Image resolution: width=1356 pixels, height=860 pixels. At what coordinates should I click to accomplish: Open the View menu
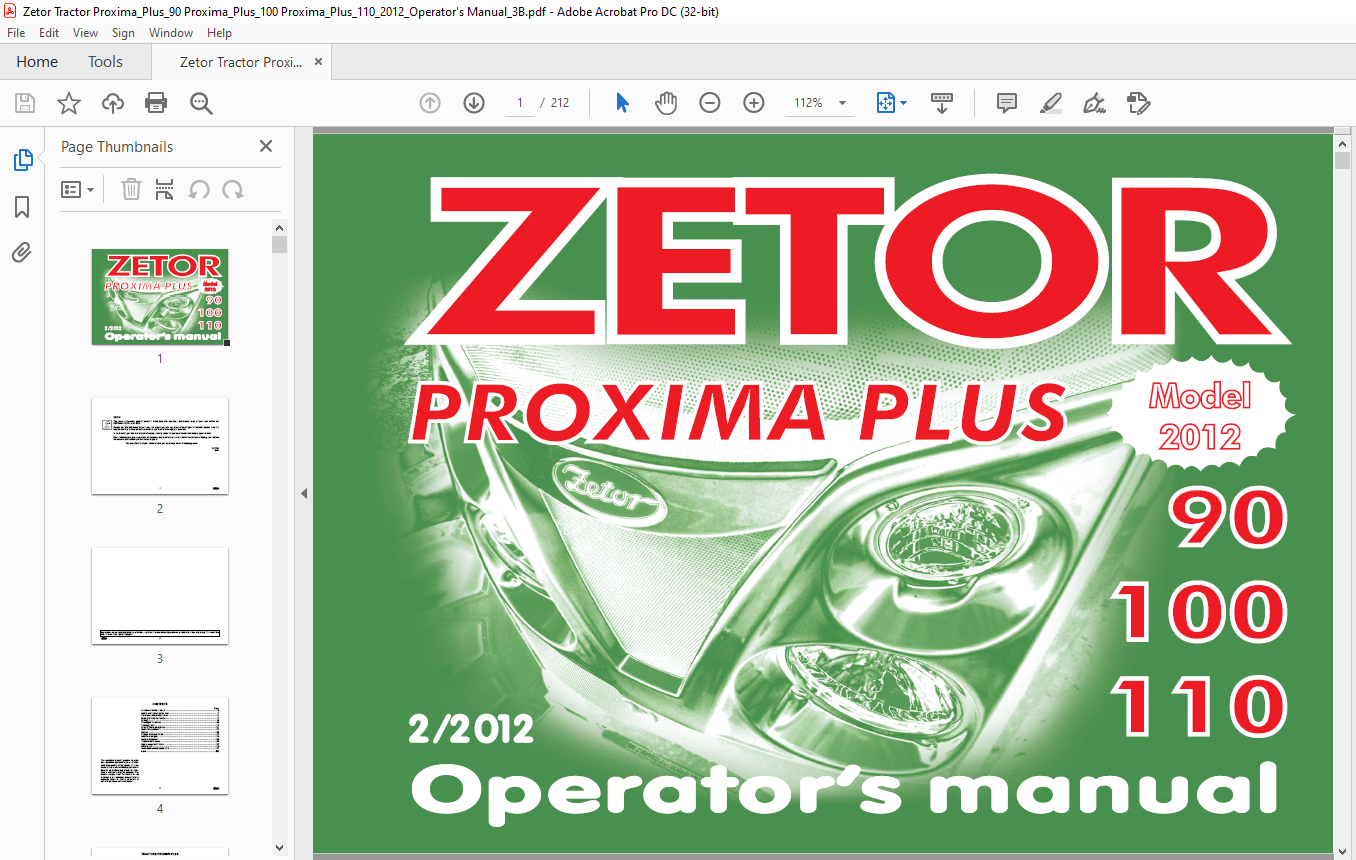click(x=86, y=33)
